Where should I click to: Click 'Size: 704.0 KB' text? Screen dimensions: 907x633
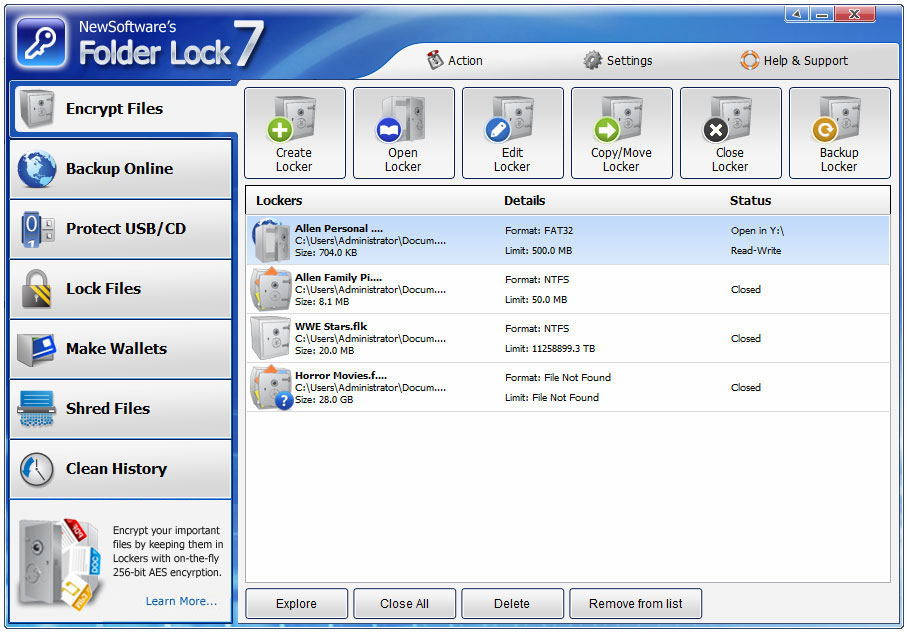click(326, 253)
